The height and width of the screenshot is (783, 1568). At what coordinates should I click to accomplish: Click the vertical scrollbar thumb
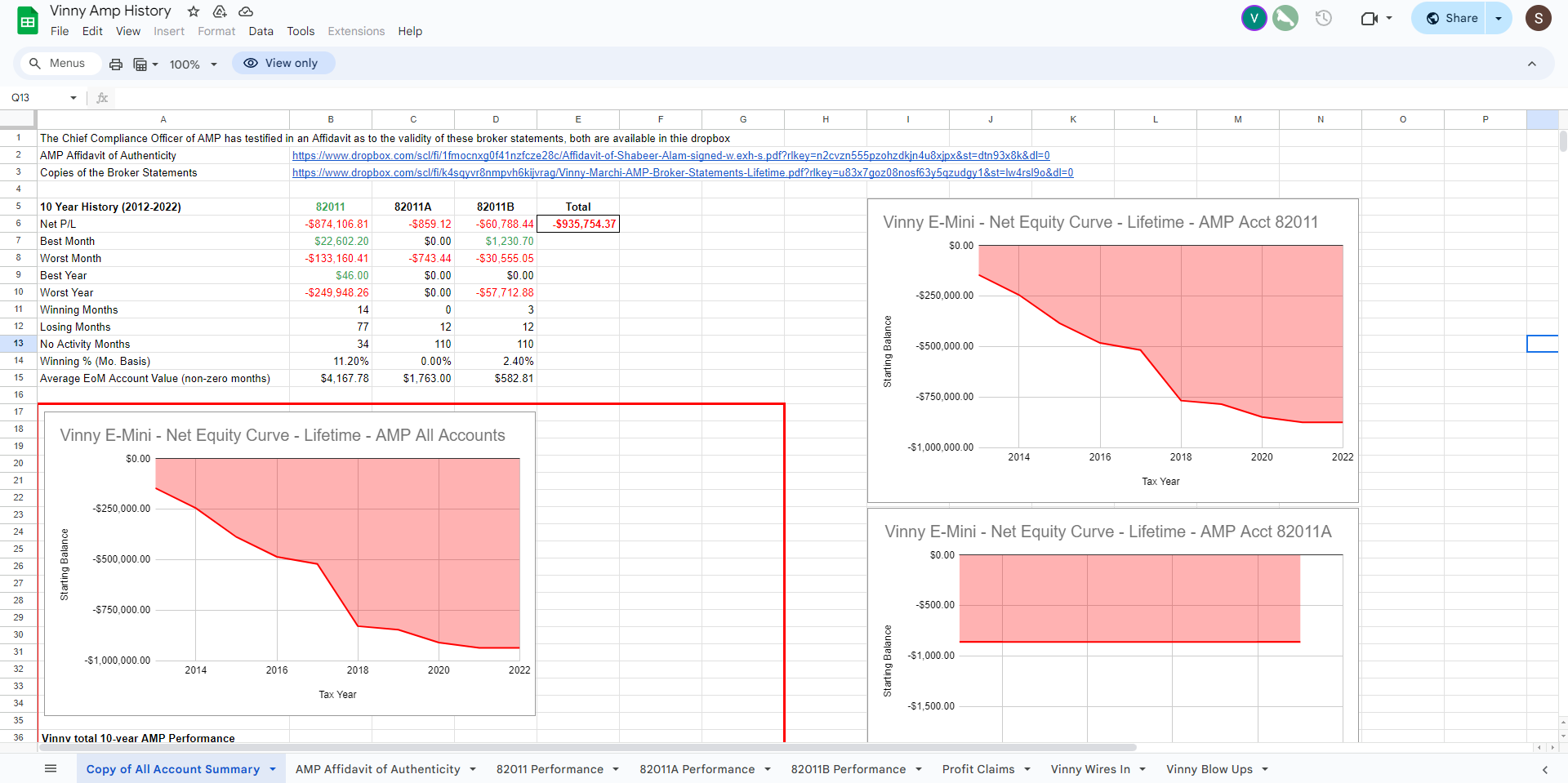(x=1563, y=140)
